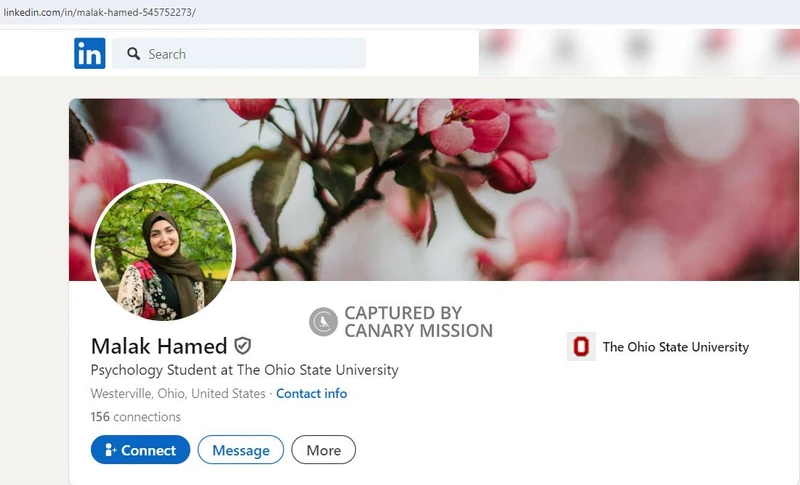Image resolution: width=800 pixels, height=485 pixels.
Task: Open the Contact info link
Action: 311,393
